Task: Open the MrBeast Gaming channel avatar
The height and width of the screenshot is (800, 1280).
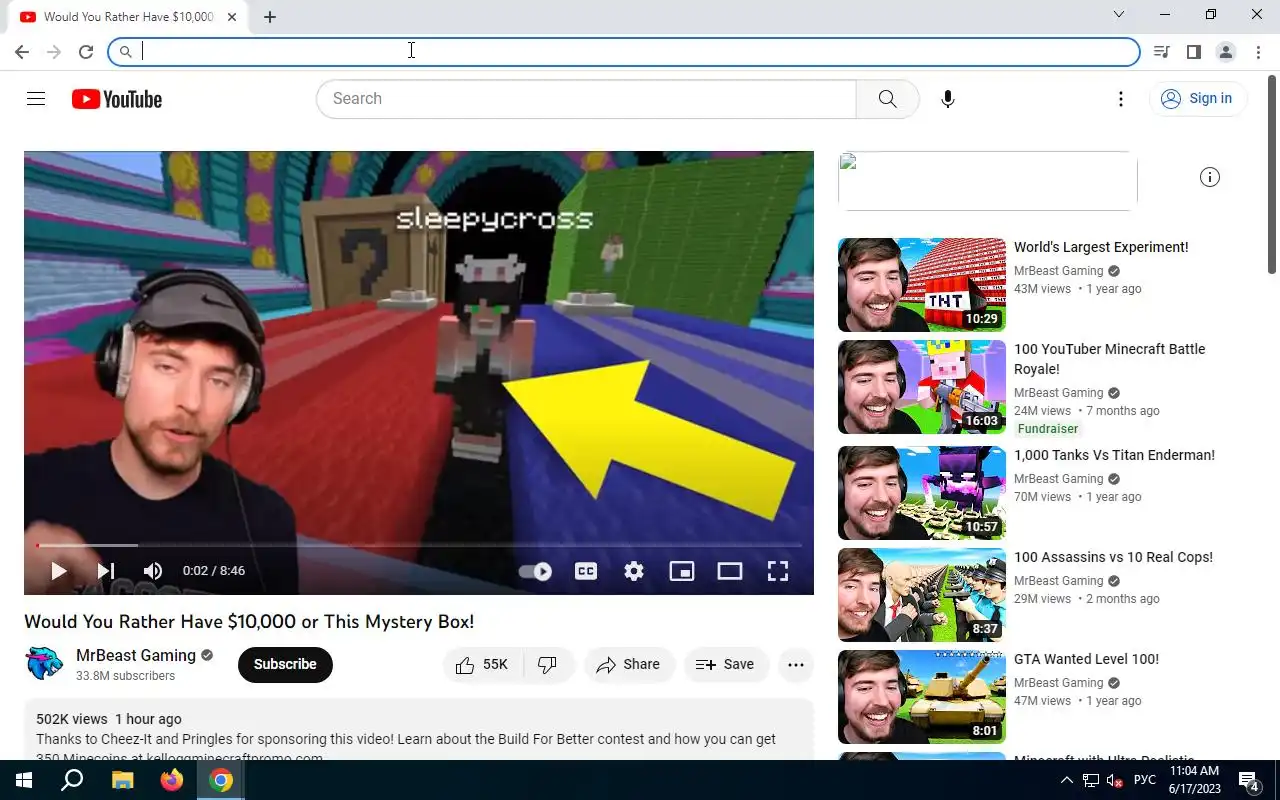Action: coord(44,664)
